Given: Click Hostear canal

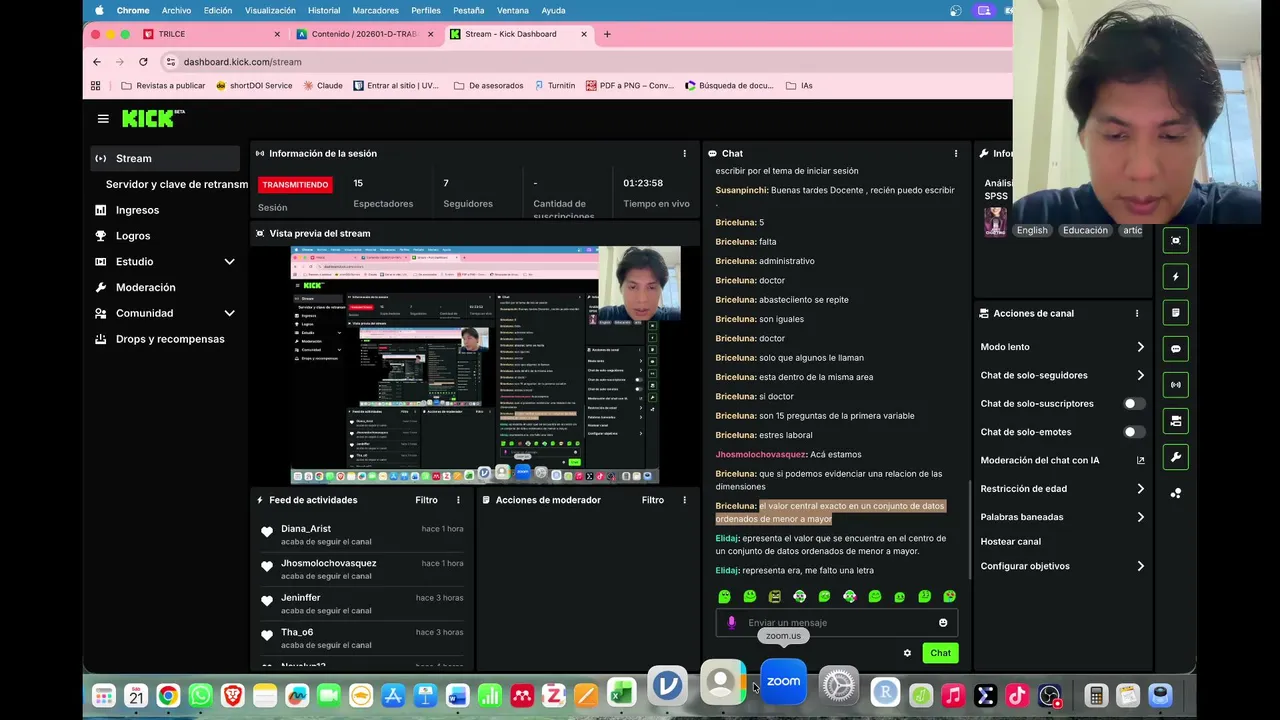Looking at the screenshot, I should pyautogui.click(x=1011, y=541).
